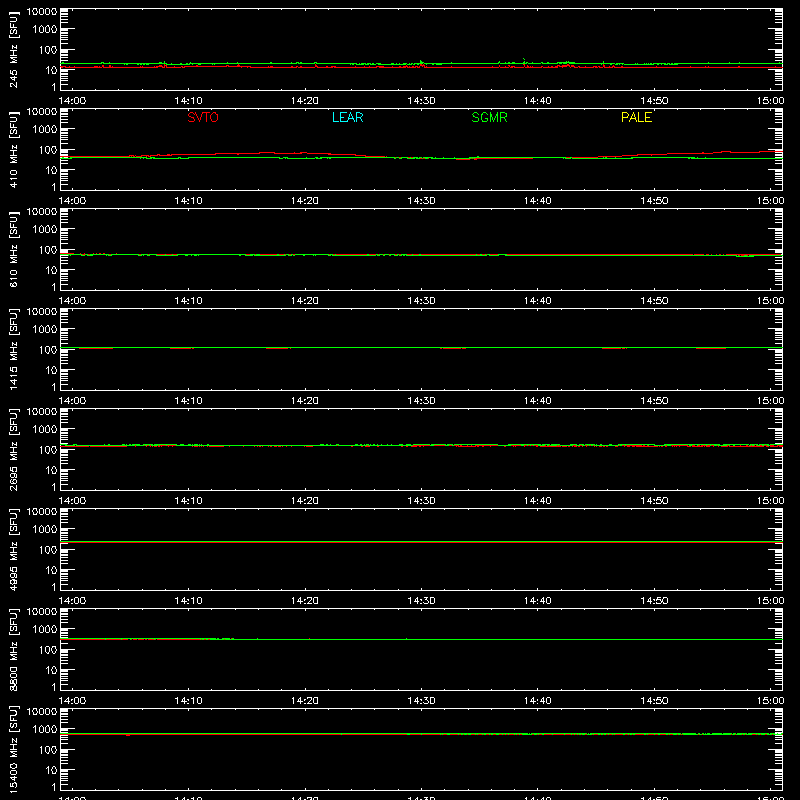
Task: Click 14:00 on the 245 MHz time axis
Action: pos(72,101)
